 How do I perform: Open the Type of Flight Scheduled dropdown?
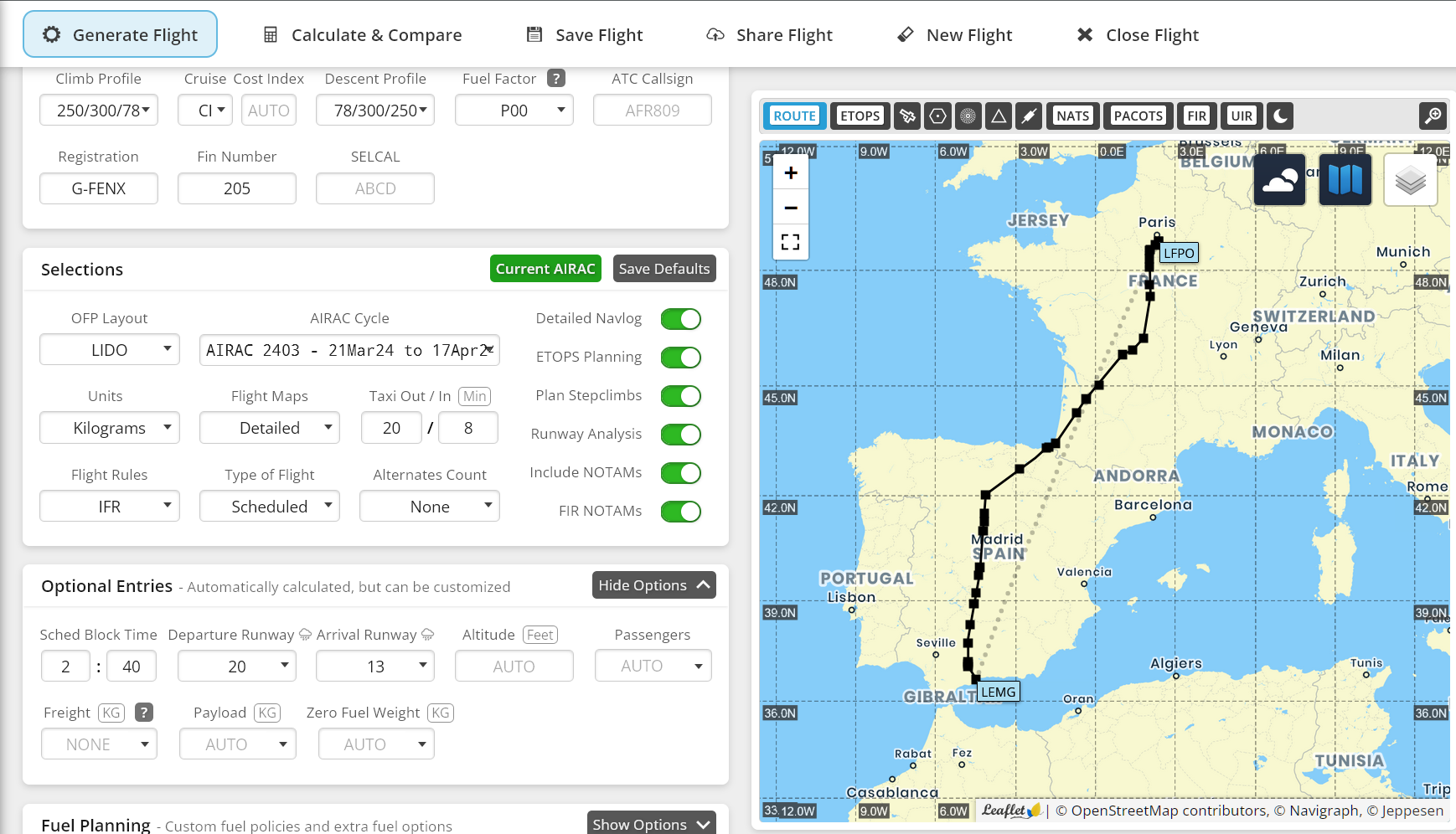tap(270, 506)
